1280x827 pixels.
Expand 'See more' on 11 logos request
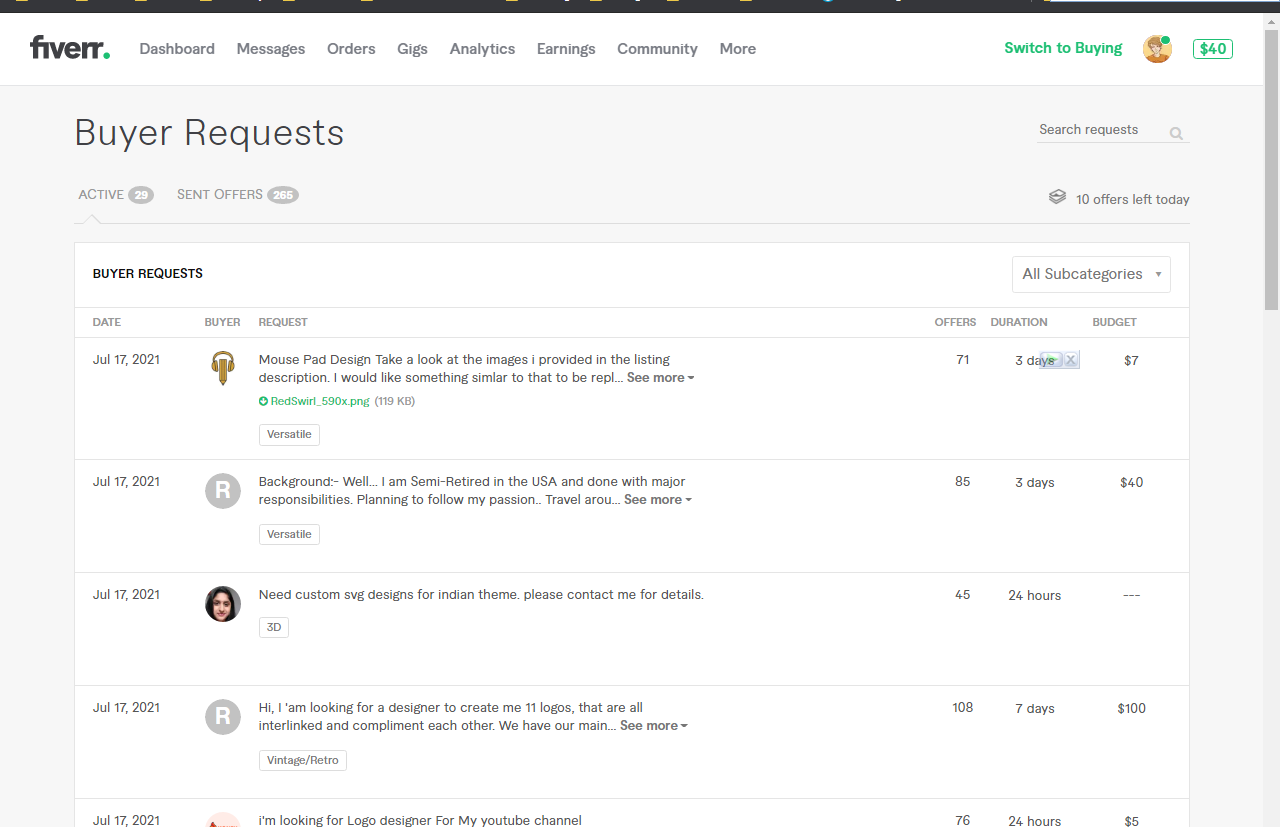(x=653, y=726)
